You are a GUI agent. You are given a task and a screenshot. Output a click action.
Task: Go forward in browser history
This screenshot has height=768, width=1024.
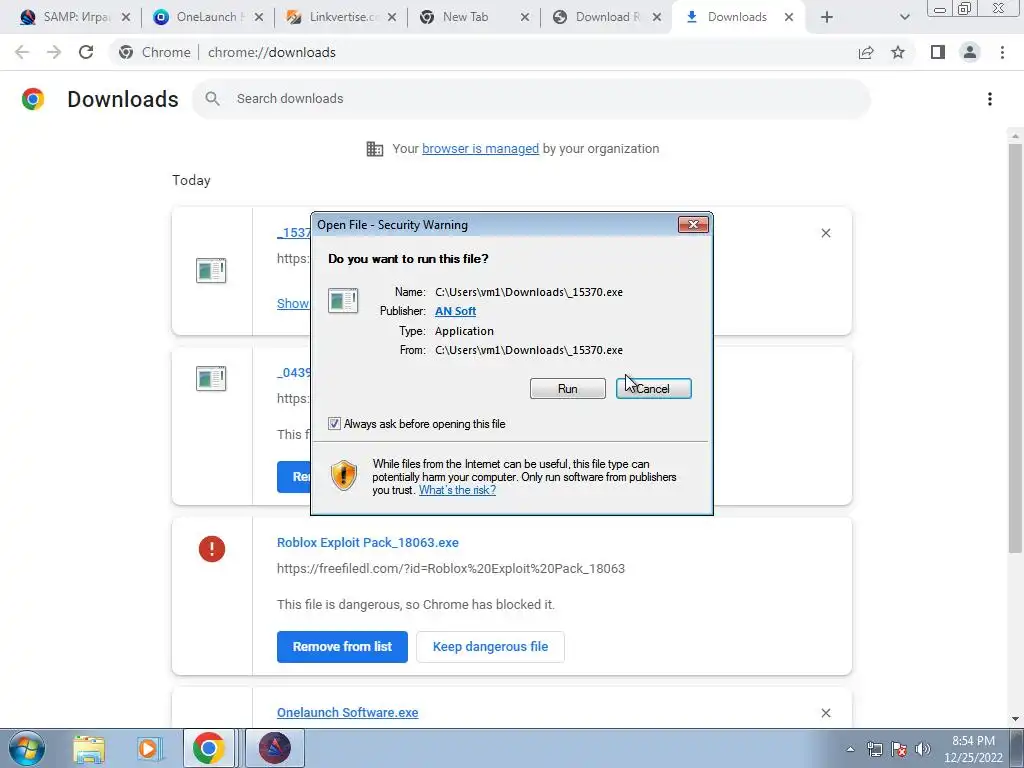54,52
